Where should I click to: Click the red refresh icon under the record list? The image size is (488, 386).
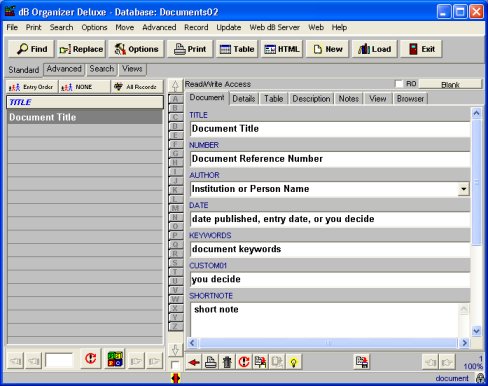pos(90,359)
